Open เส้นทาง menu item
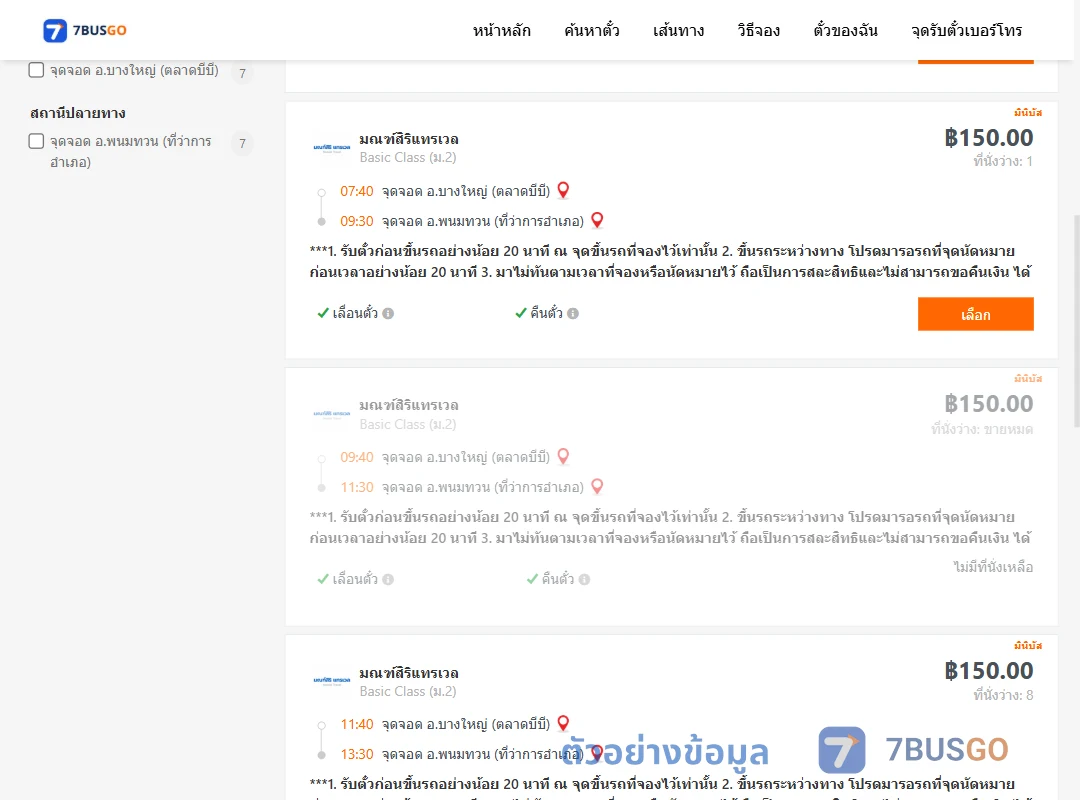Image resolution: width=1080 pixels, height=800 pixels. pos(678,30)
